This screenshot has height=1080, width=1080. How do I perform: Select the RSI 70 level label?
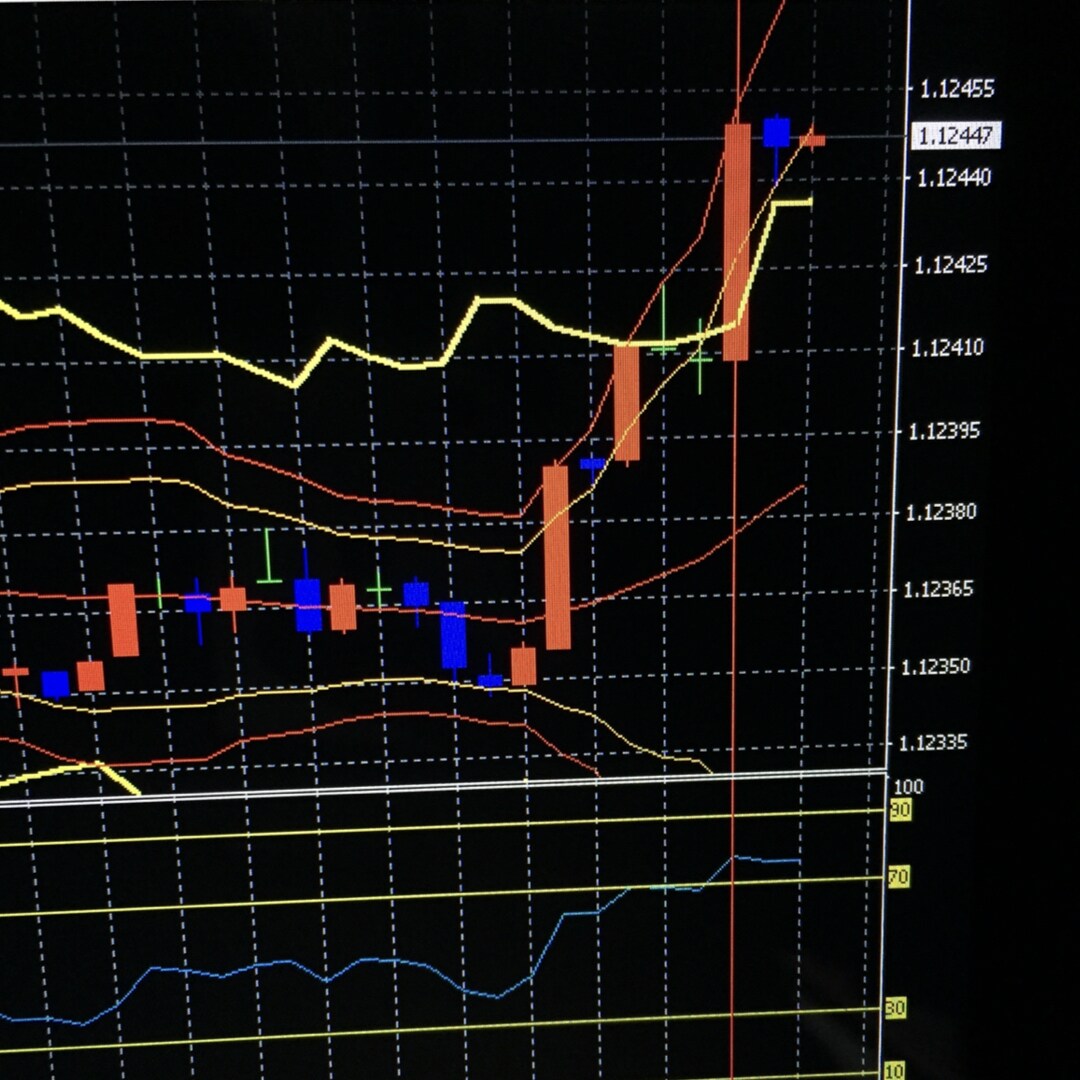[898, 877]
